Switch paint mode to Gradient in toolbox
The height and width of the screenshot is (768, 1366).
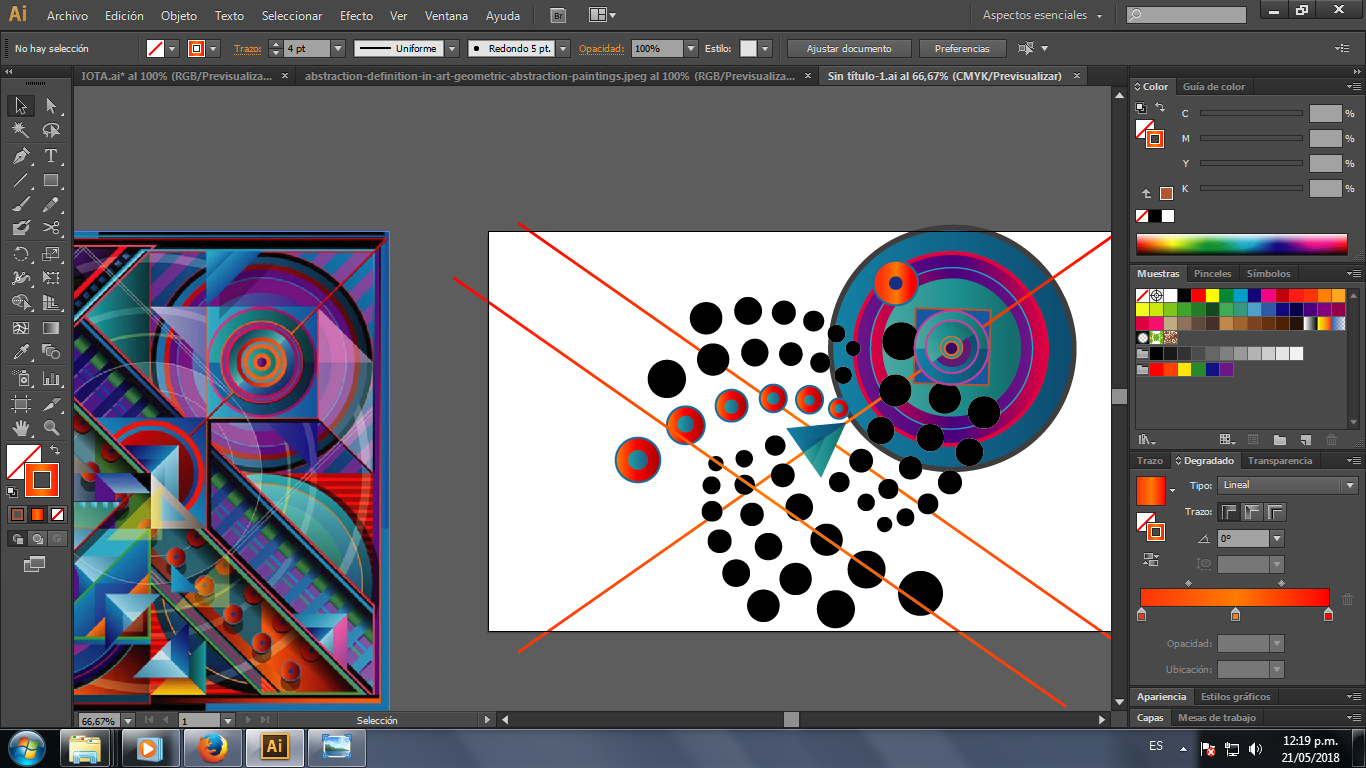[37, 514]
